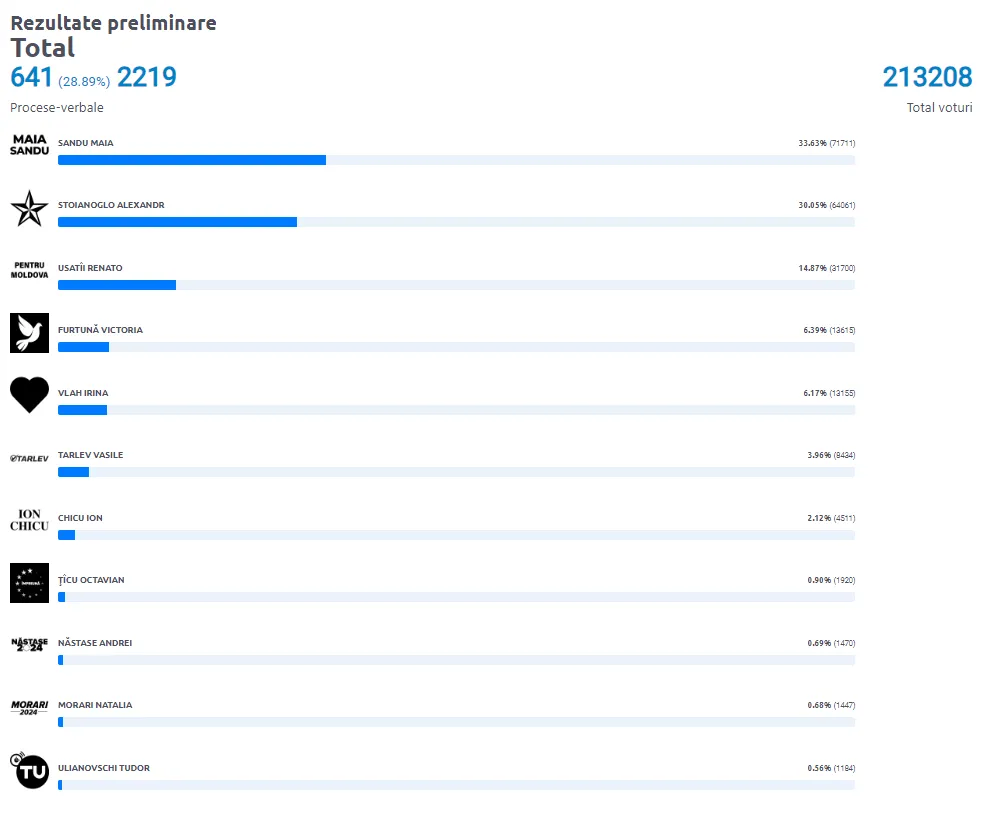Click the 213208 total votes number

point(926,77)
